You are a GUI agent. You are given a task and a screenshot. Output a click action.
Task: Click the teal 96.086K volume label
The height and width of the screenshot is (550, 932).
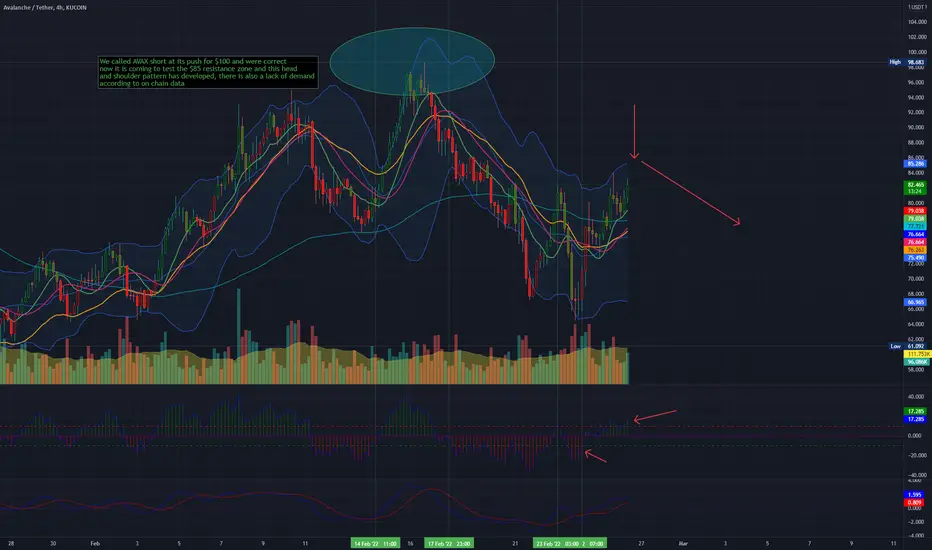click(915, 362)
